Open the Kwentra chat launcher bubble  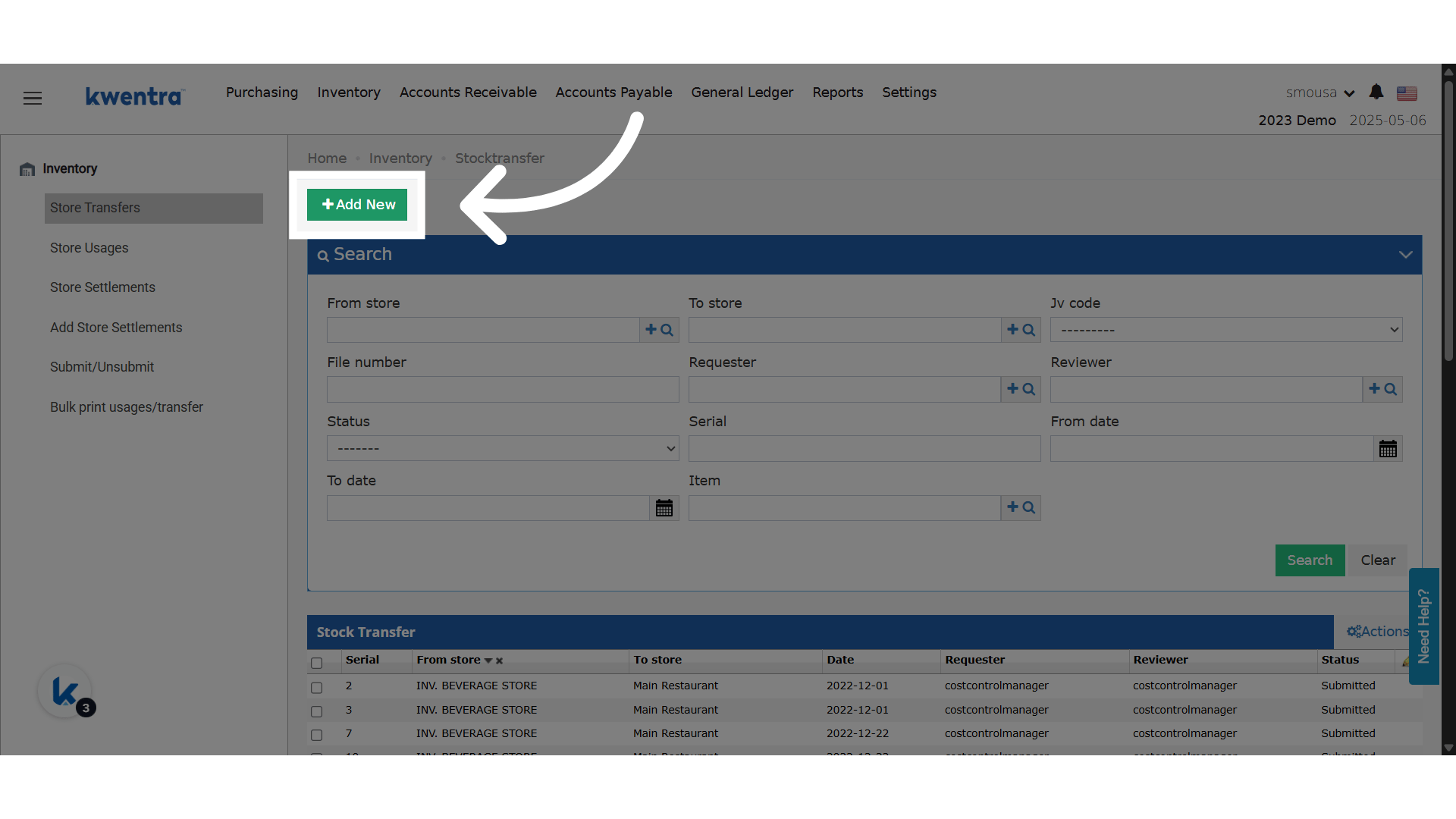click(65, 691)
